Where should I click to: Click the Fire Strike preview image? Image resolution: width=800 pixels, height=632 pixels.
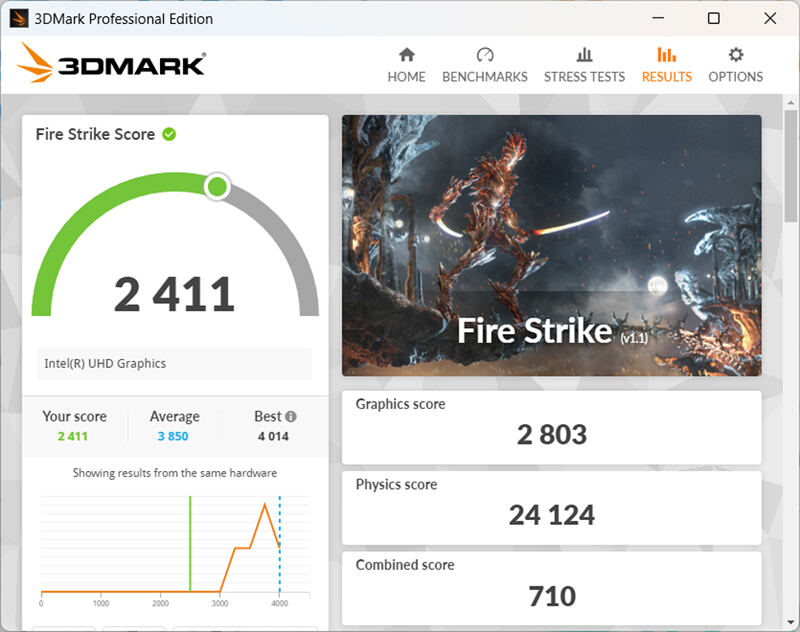pyautogui.click(x=552, y=245)
